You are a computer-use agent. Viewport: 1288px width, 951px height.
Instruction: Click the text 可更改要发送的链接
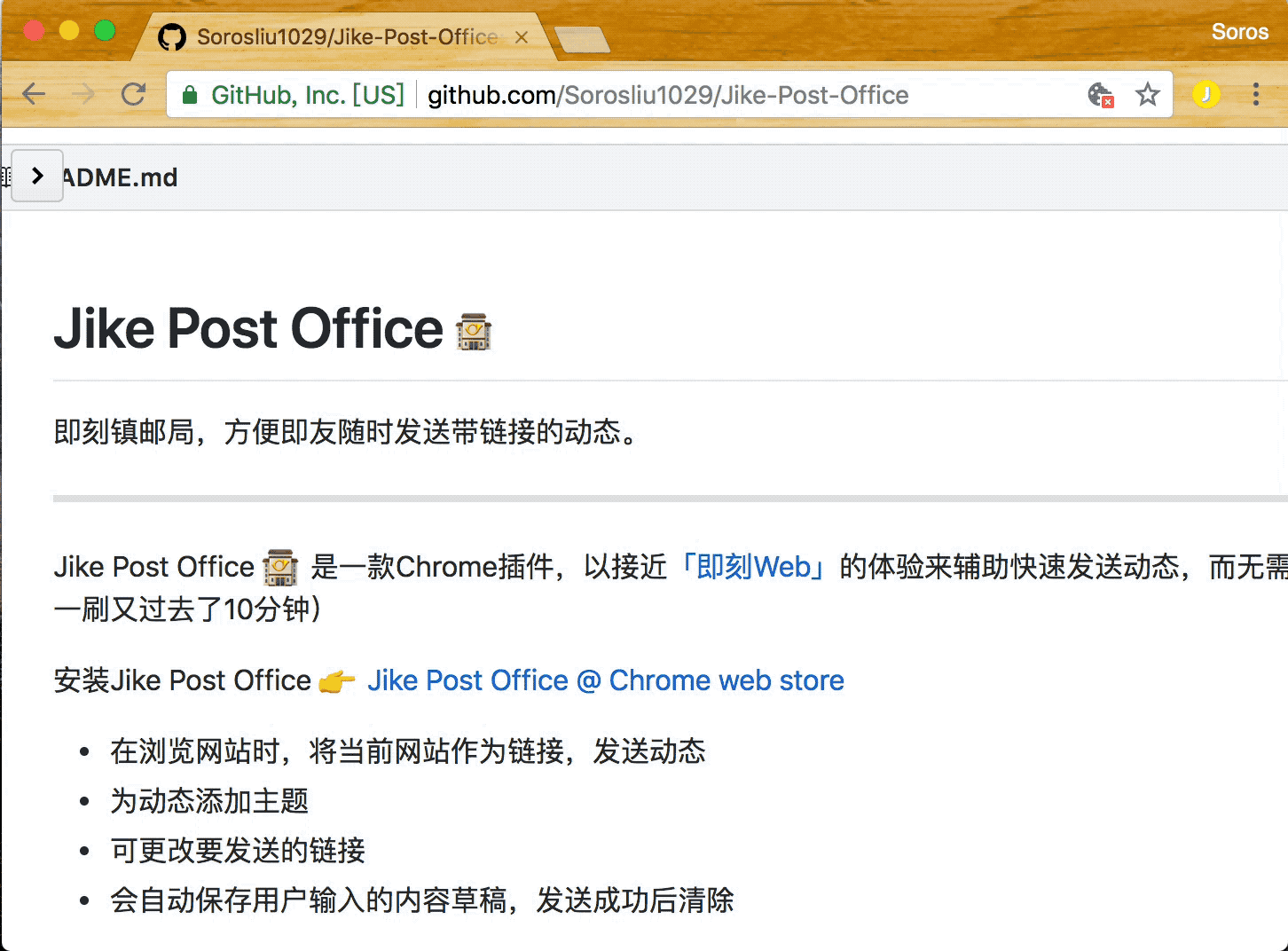coord(238,851)
